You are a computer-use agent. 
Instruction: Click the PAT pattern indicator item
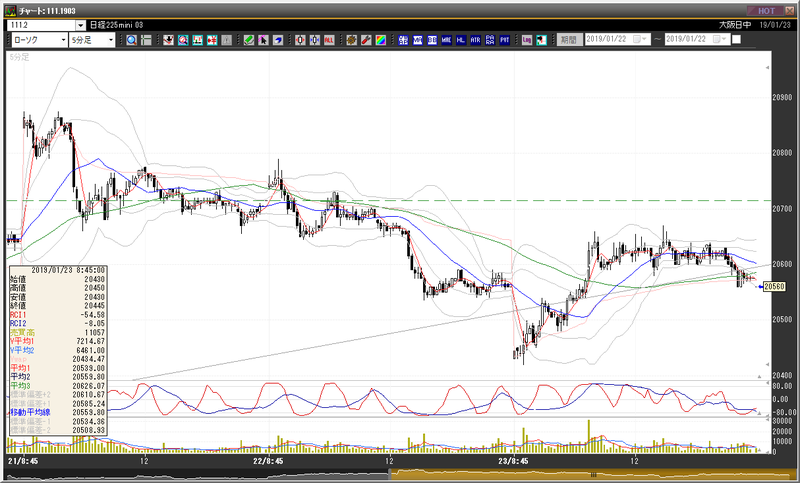[x=505, y=40]
